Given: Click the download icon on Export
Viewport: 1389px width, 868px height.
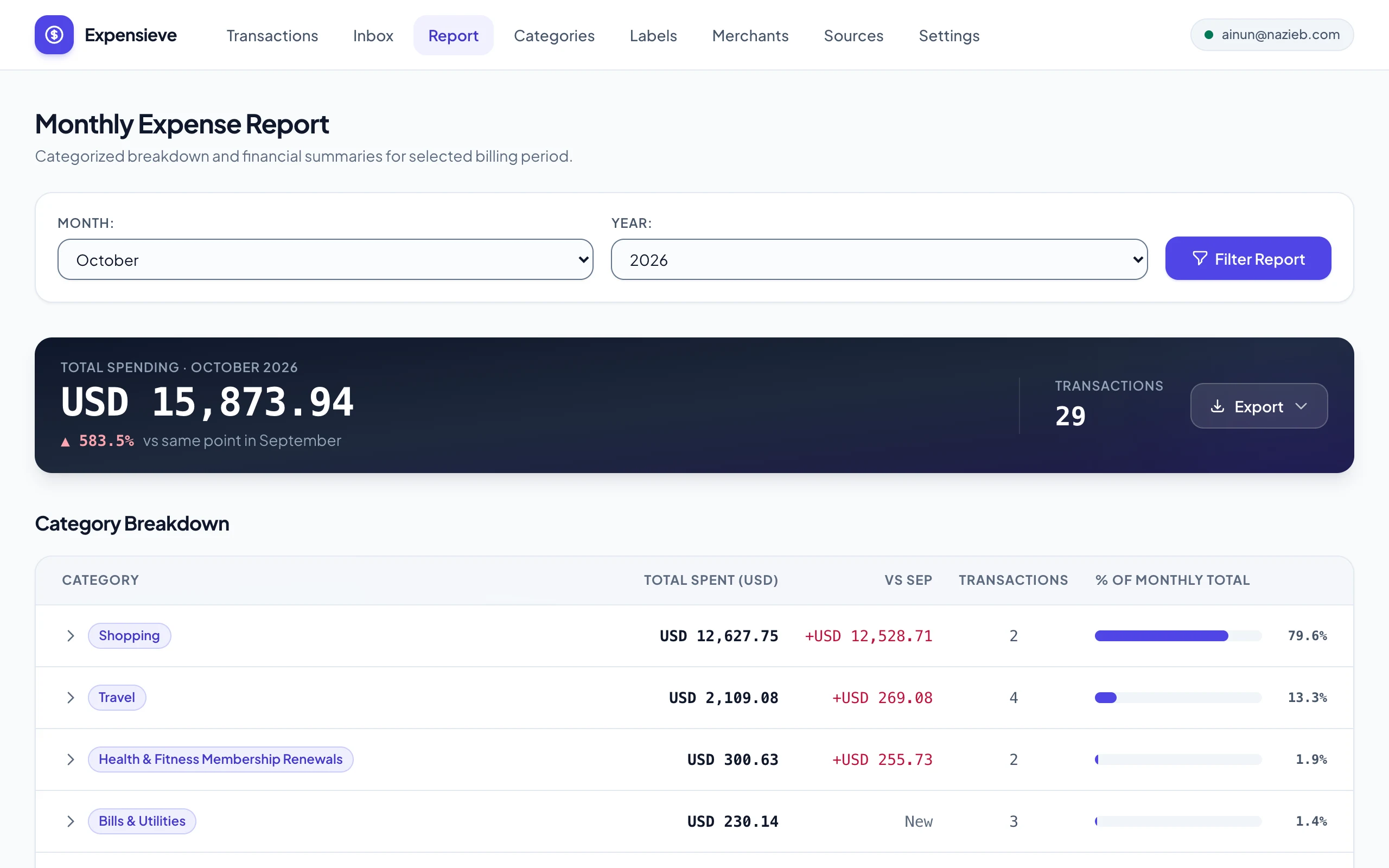Looking at the screenshot, I should pyautogui.click(x=1218, y=406).
